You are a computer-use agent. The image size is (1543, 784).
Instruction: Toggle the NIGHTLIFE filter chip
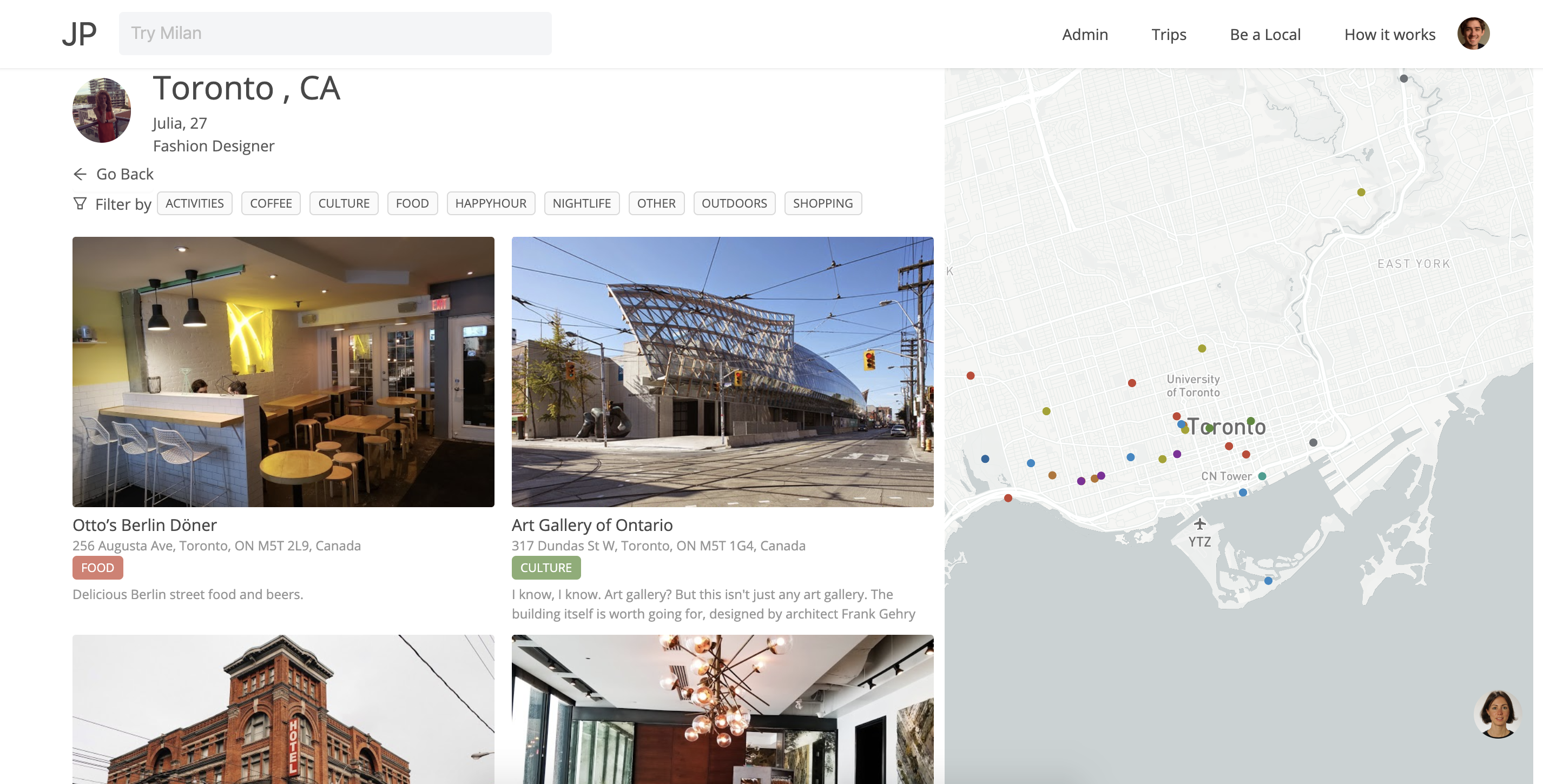tap(581, 203)
